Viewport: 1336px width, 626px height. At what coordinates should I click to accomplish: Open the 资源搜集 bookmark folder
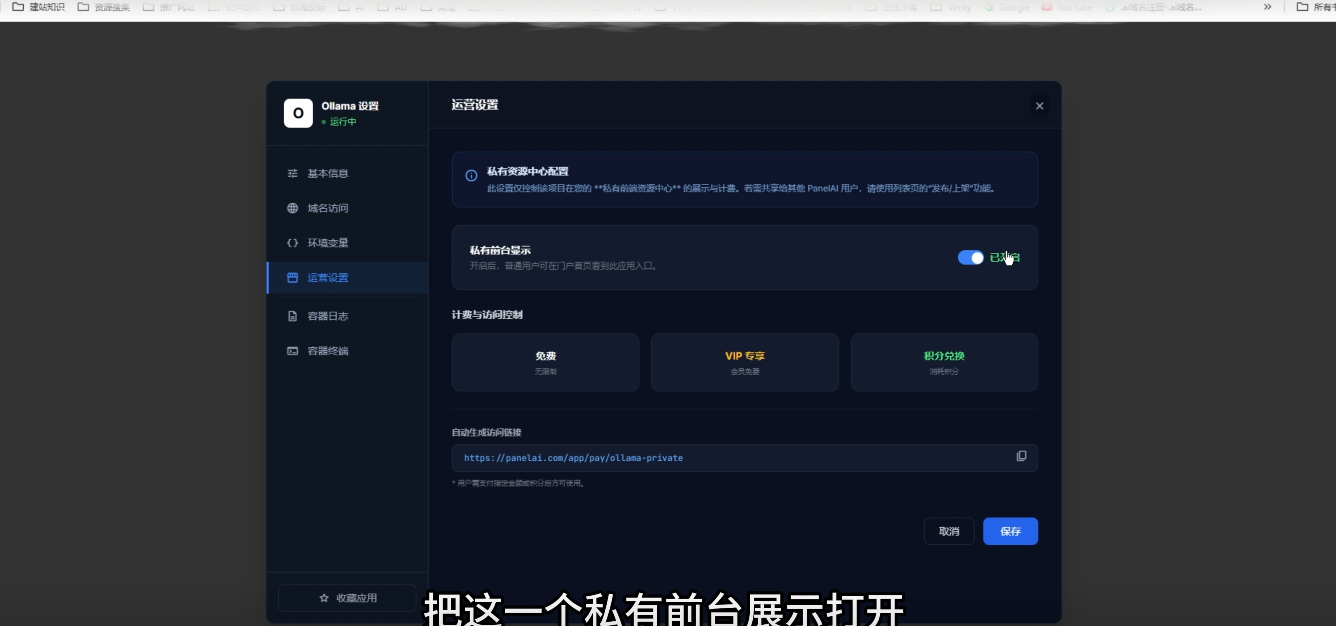(x=103, y=7)
